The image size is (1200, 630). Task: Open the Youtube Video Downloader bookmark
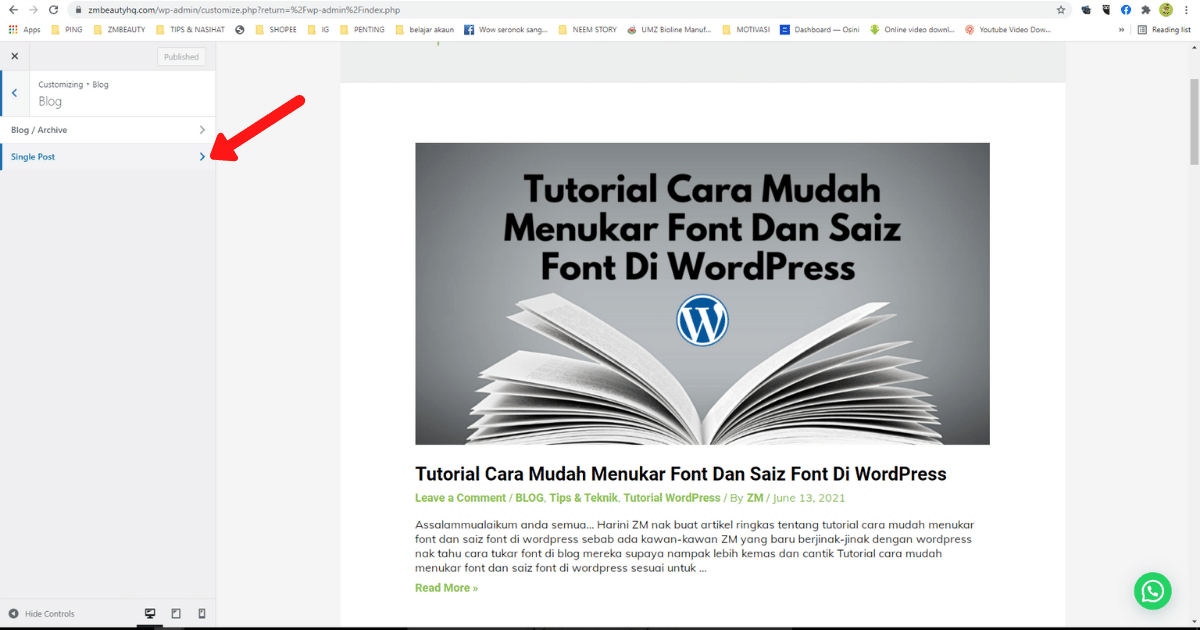coord(1008,30)
